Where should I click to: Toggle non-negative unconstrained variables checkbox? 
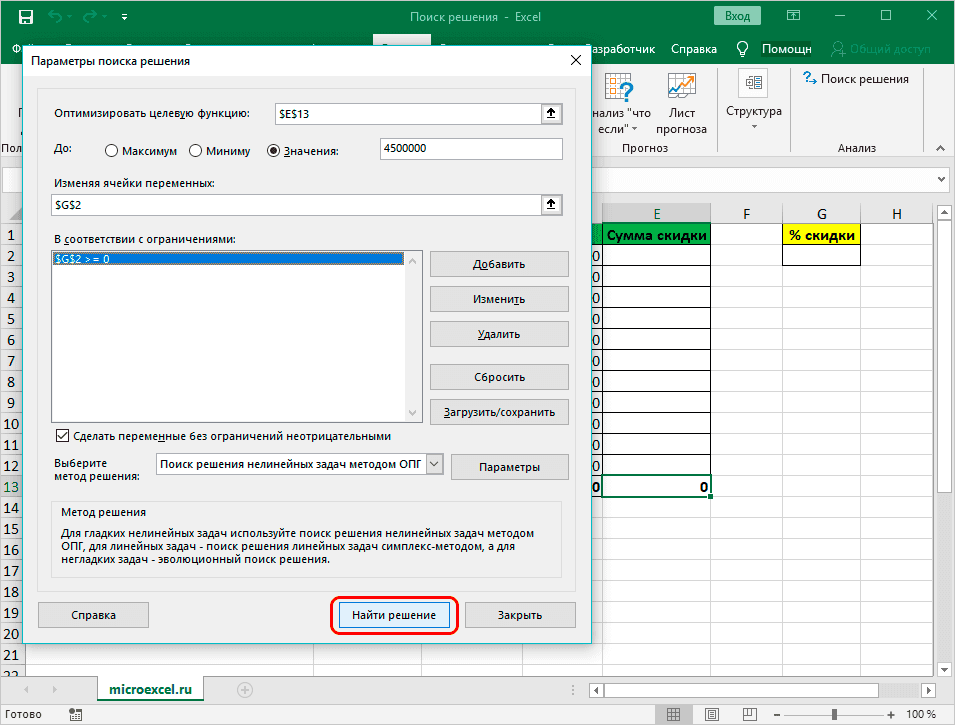click(x=63, y=436)
